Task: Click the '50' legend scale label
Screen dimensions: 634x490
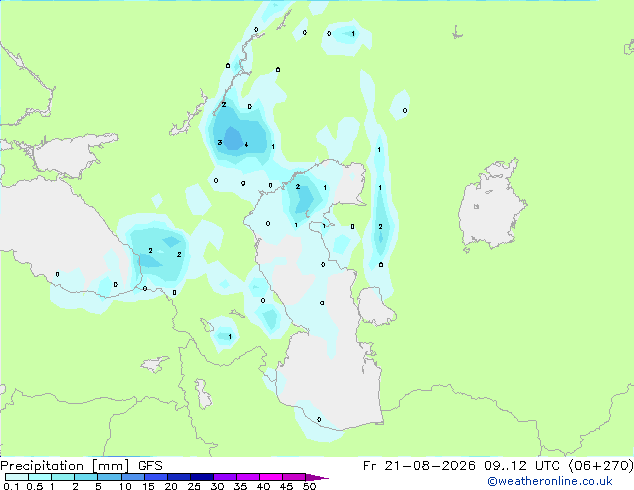Action: point(309,486)
